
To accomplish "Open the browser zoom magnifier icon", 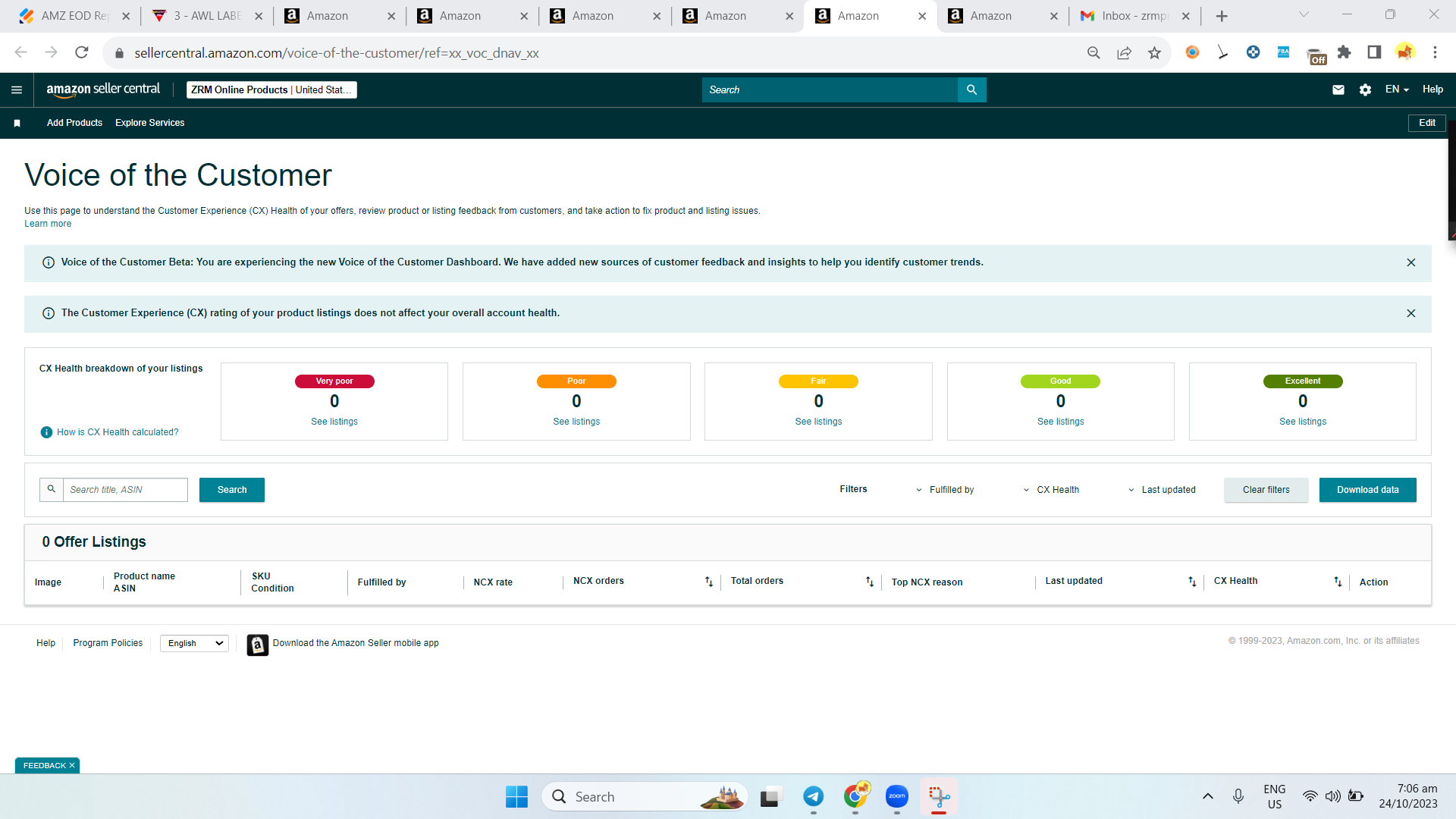I will (1094, 52).
